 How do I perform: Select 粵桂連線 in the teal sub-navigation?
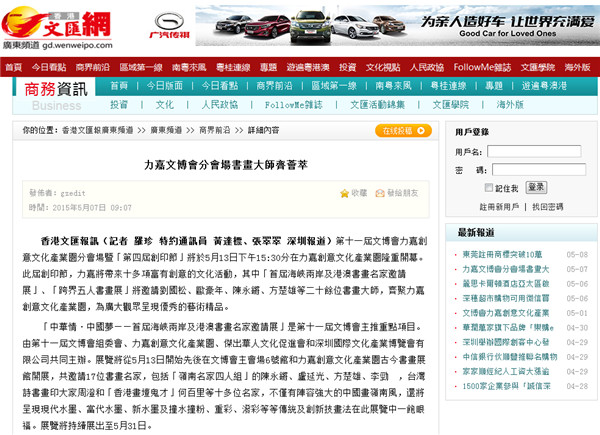[x=448, y=86]
